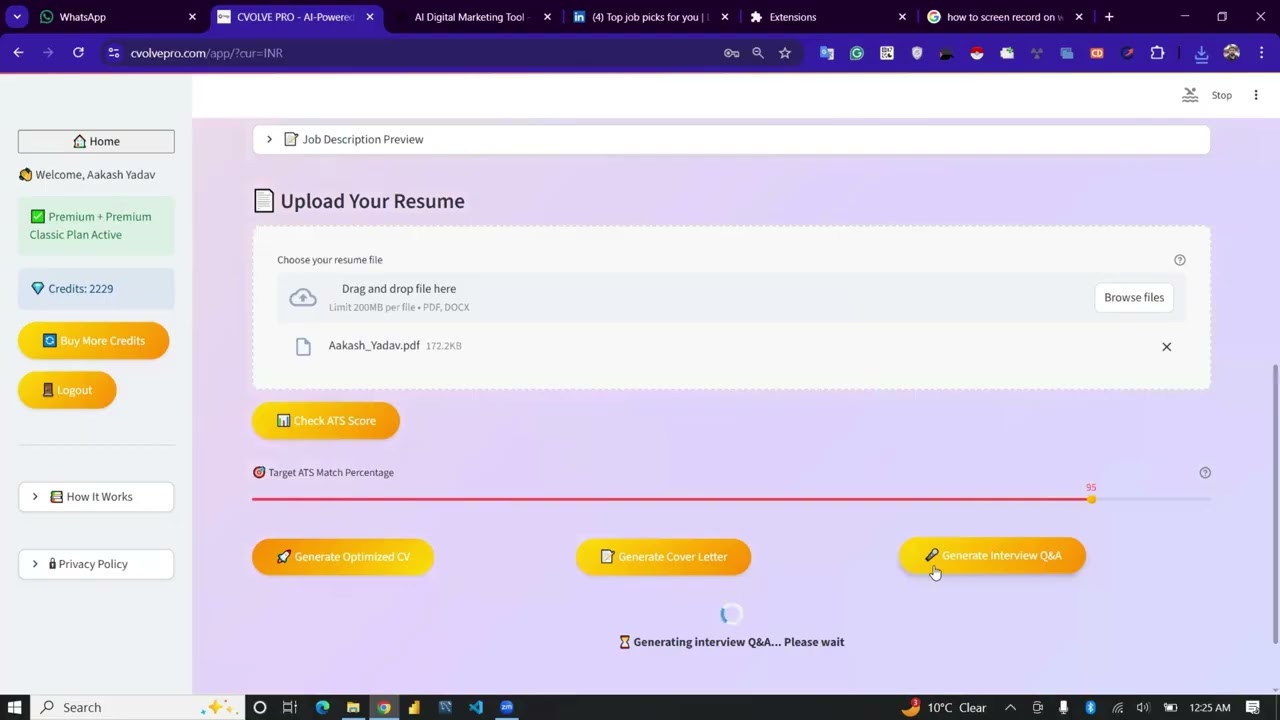Viewport: 1280px width, 720px height.
Task: Open the browser downloads panel
Action: click(x=1201, y=54)
